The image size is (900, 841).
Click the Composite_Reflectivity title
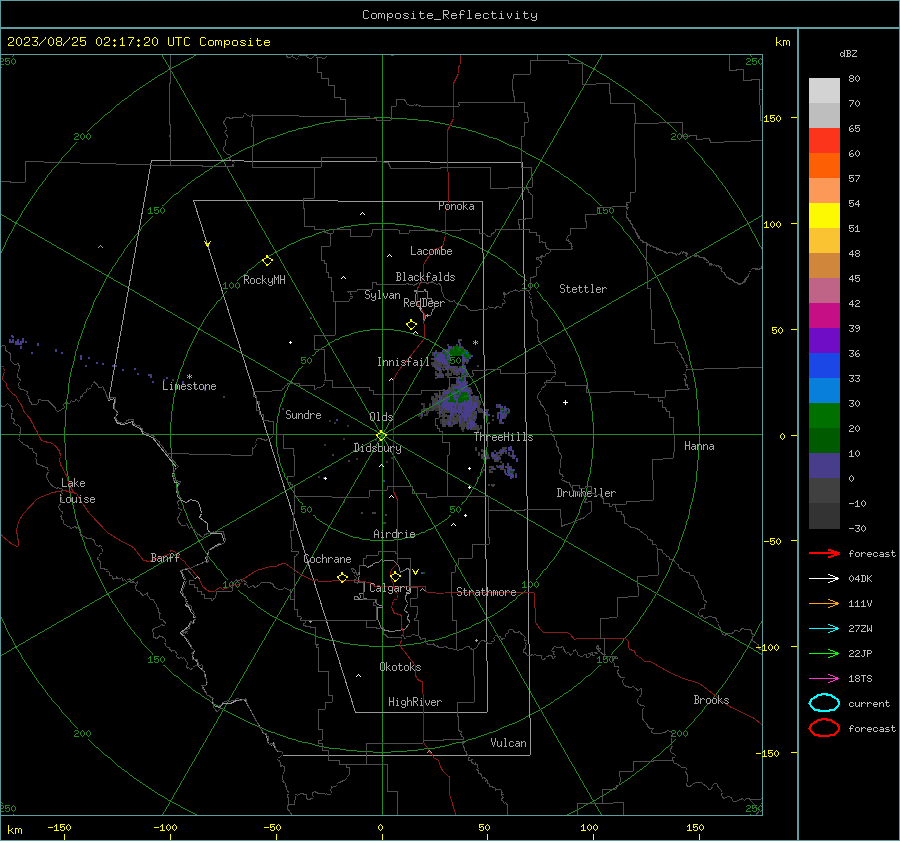click(449, 15)
